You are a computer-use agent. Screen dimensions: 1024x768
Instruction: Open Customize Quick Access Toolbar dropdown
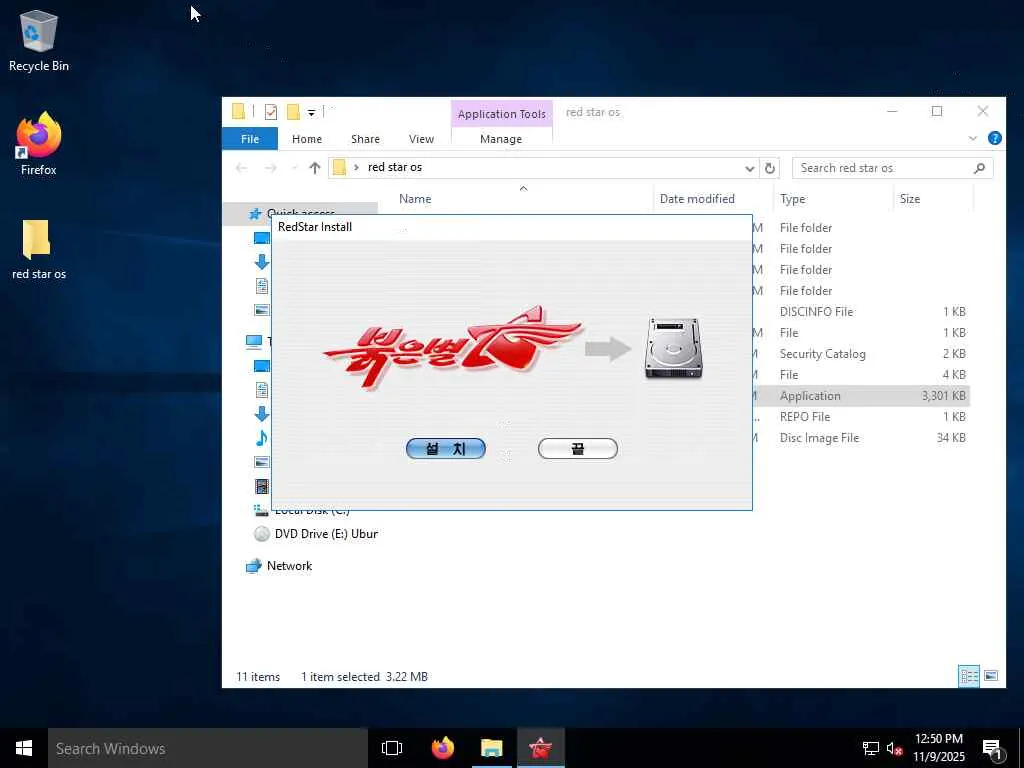coord(312,113)
